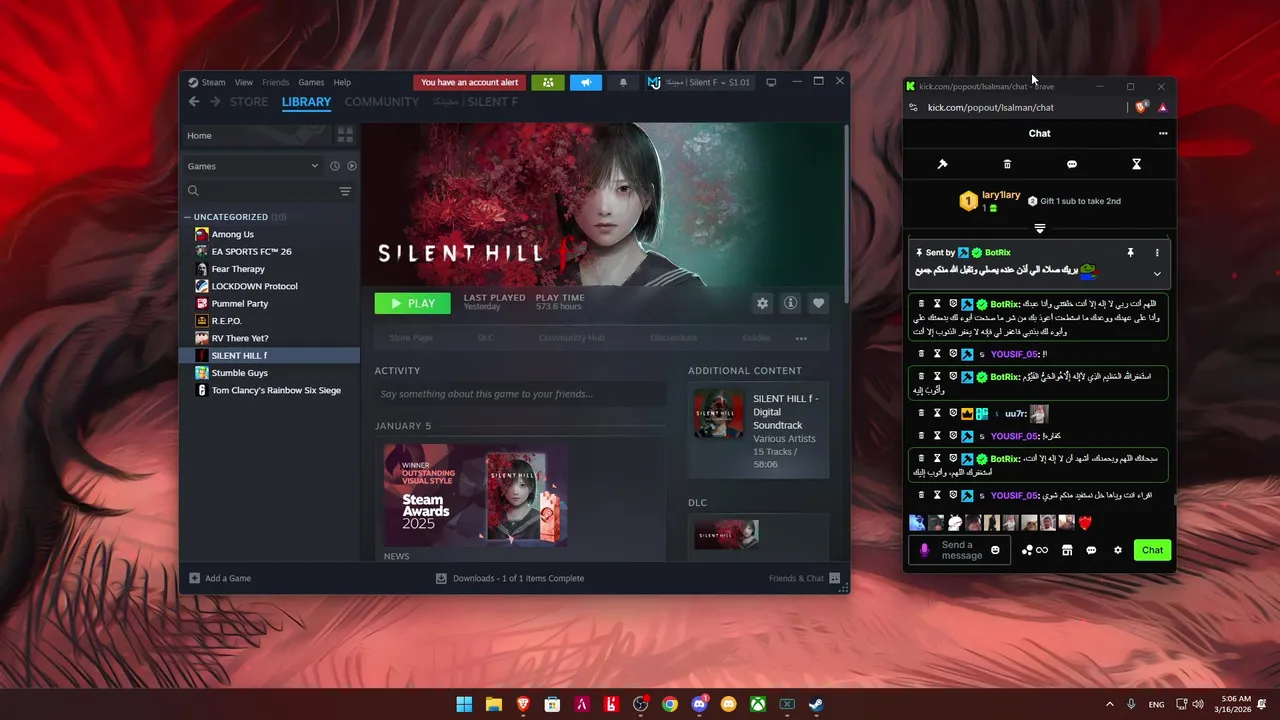
Task: Click purple microphone icon in message box
Action: (x=924, y=550)
